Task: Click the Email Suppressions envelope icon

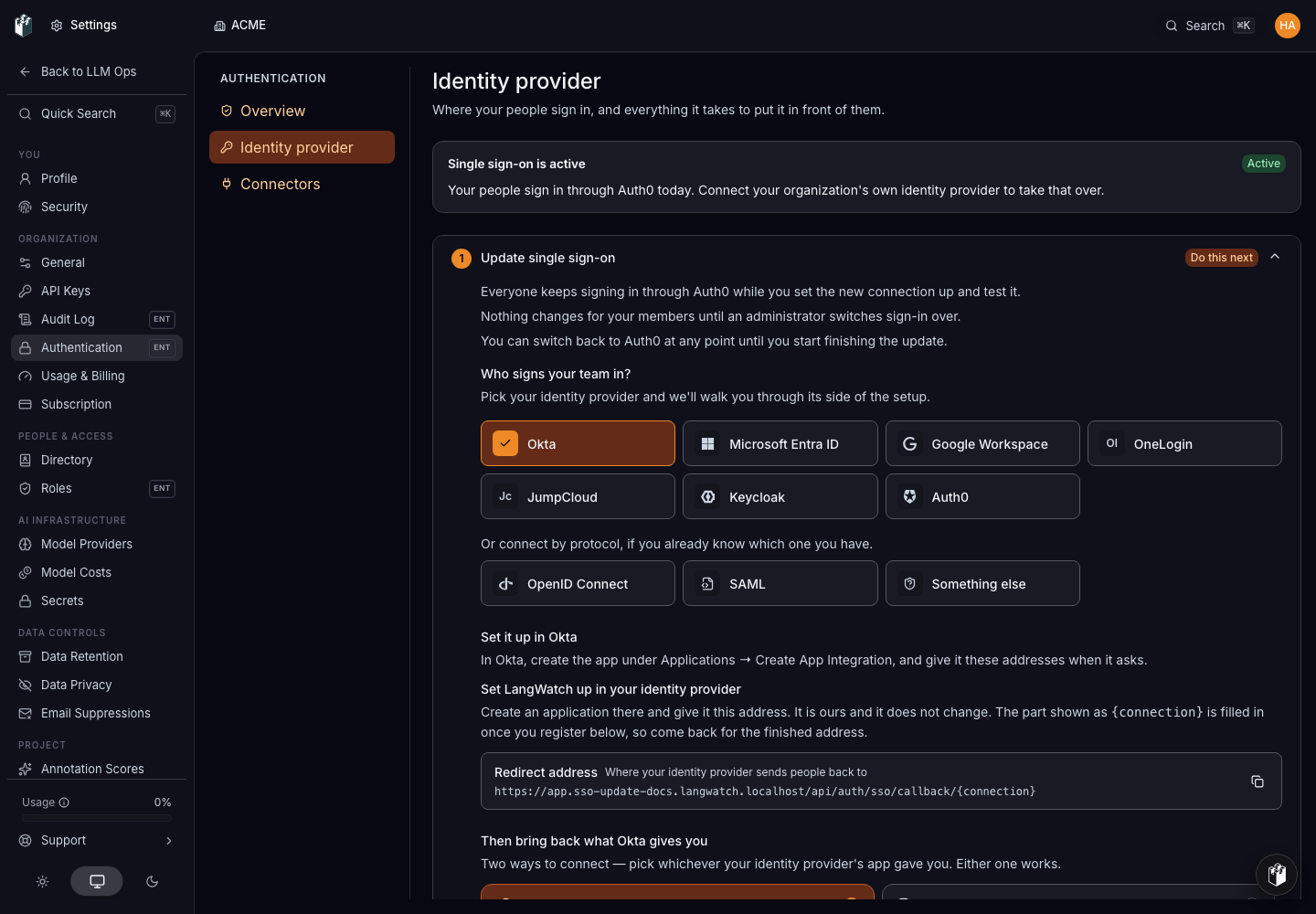Action: point(26,713)
